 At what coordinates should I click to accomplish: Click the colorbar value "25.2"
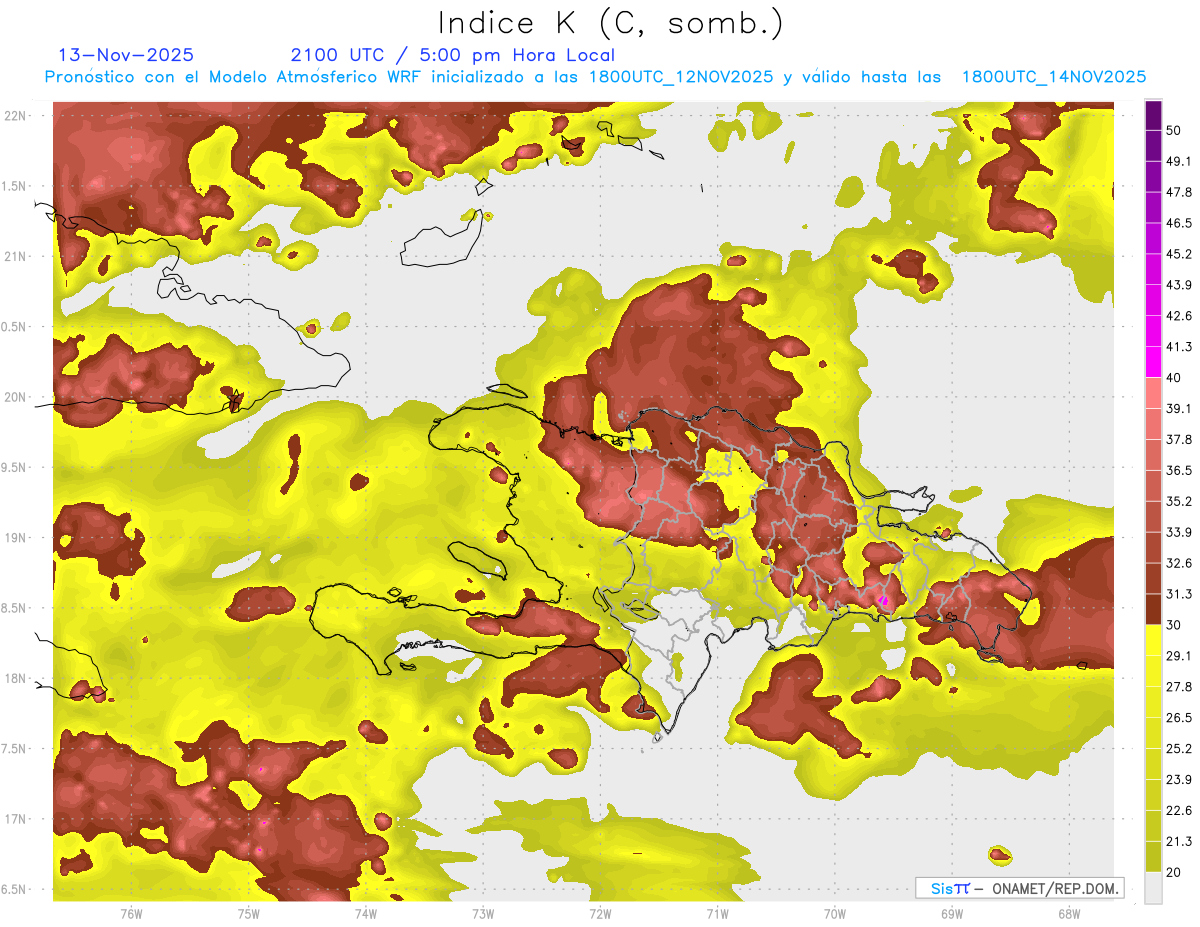[1178, 749]
